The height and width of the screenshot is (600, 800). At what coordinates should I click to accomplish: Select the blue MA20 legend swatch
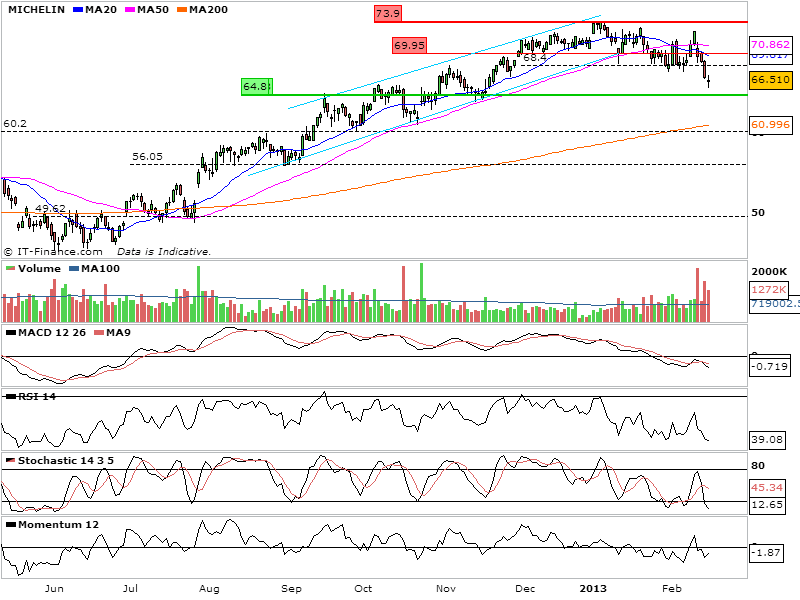(x=78, y=10)
